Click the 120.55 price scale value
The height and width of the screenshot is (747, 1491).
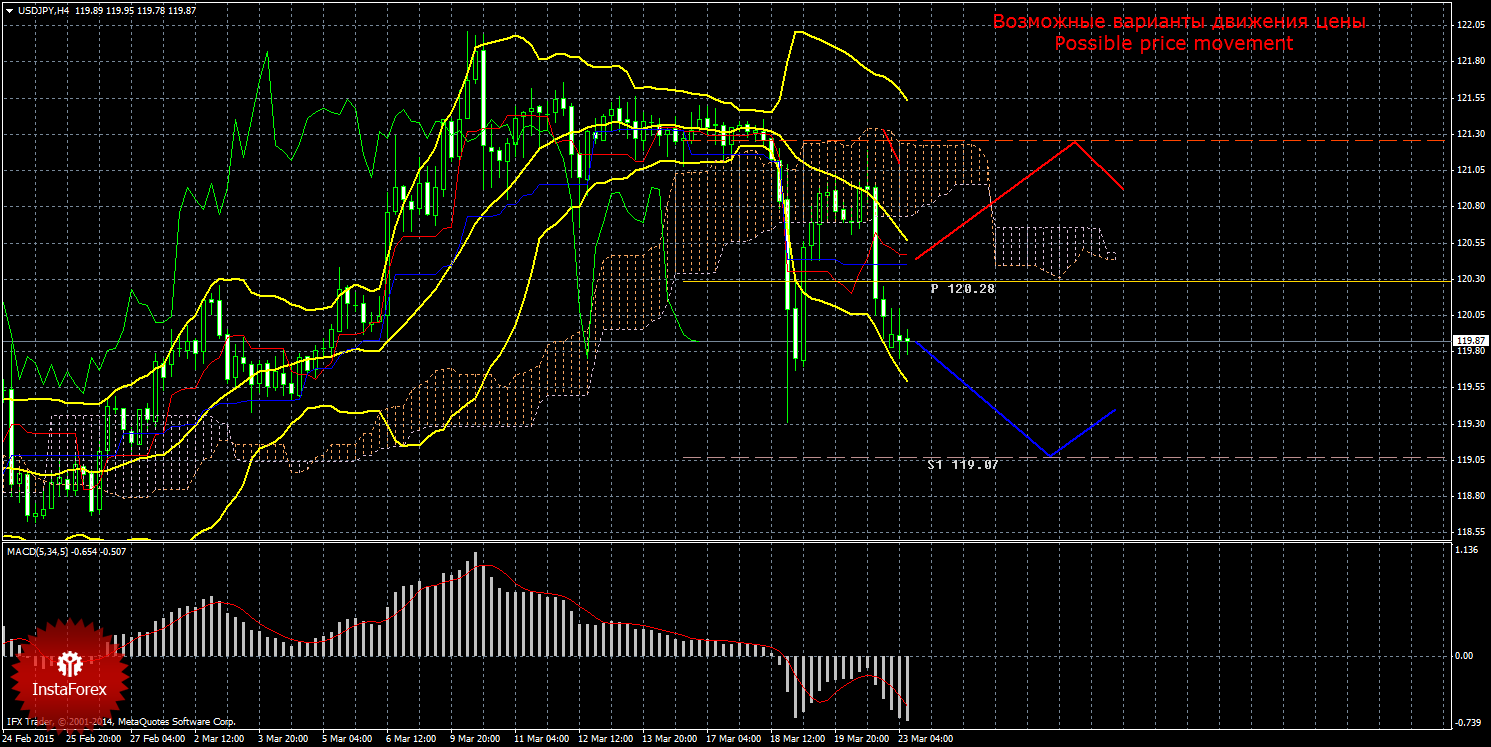pos(1469,242)
